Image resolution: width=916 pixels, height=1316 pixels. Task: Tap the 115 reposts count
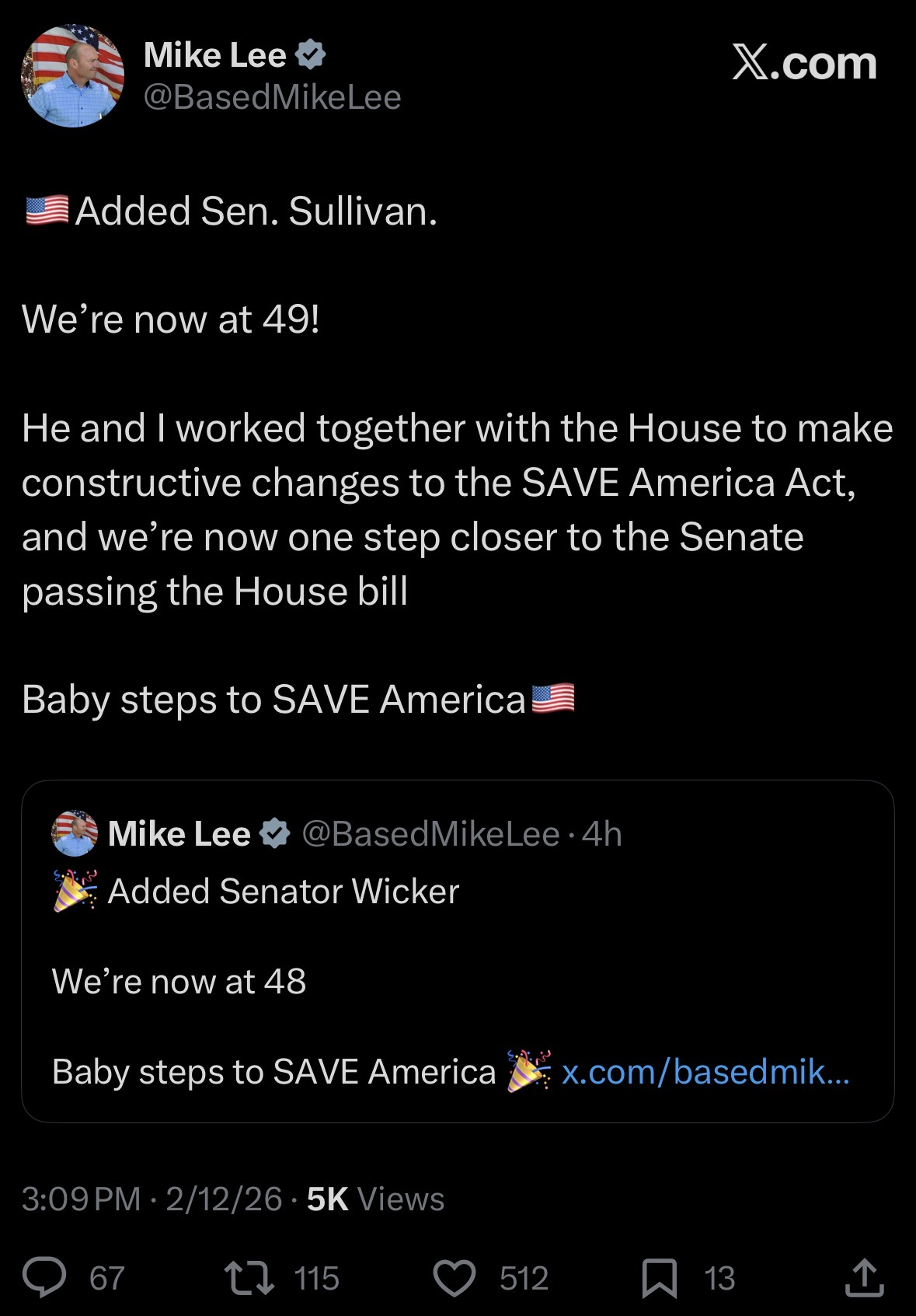317,1279
